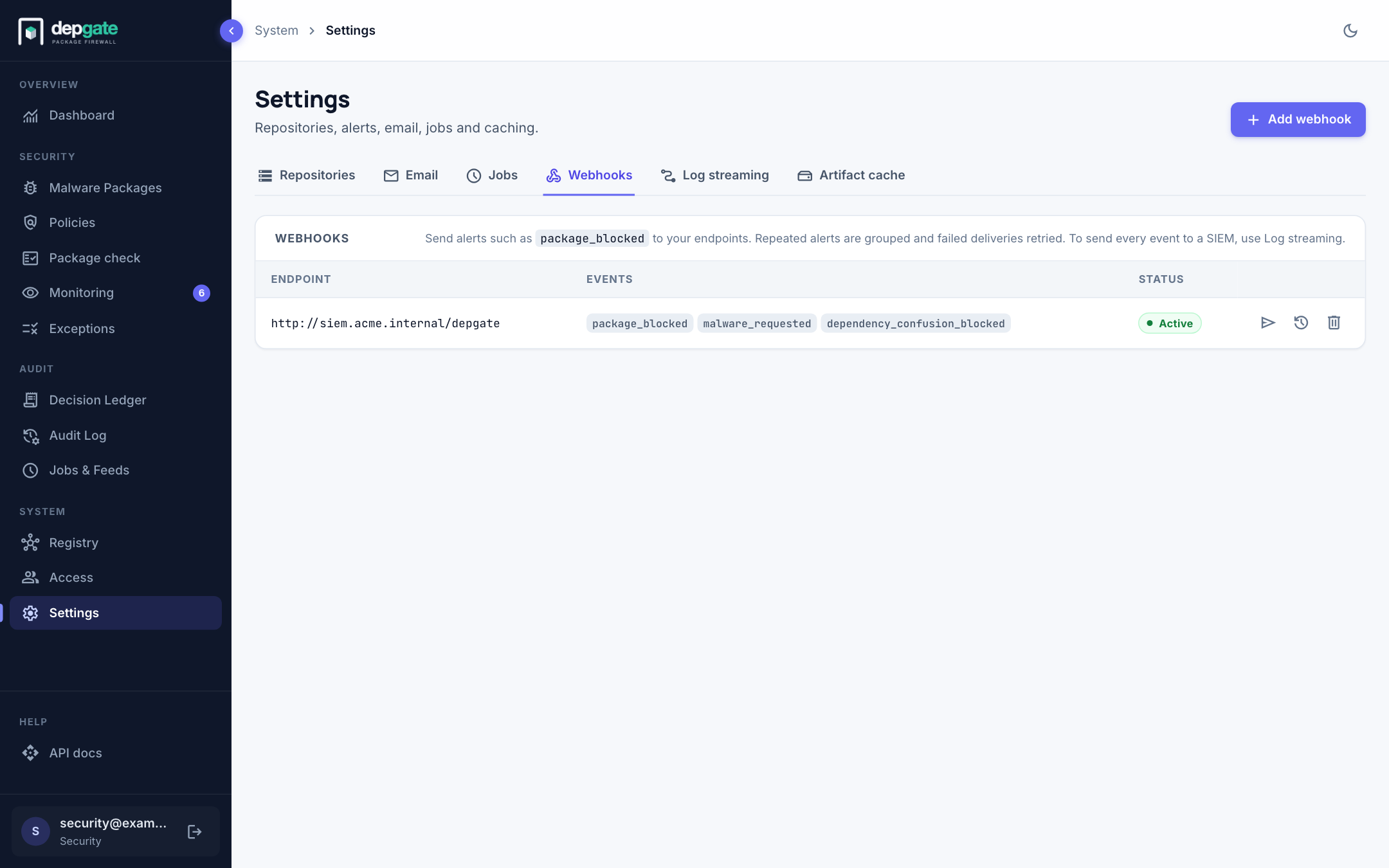
Task: Click the user avatar S
Action: tap(35, 831)
